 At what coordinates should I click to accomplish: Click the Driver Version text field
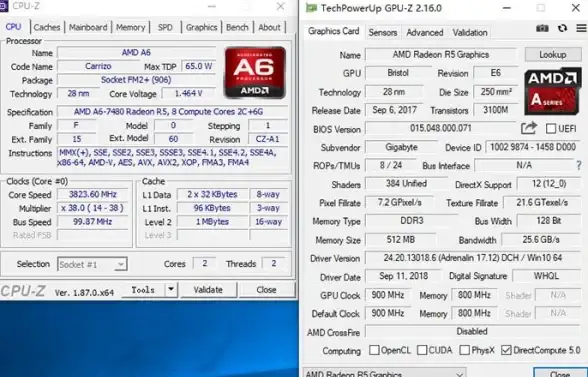click(473, 258)
